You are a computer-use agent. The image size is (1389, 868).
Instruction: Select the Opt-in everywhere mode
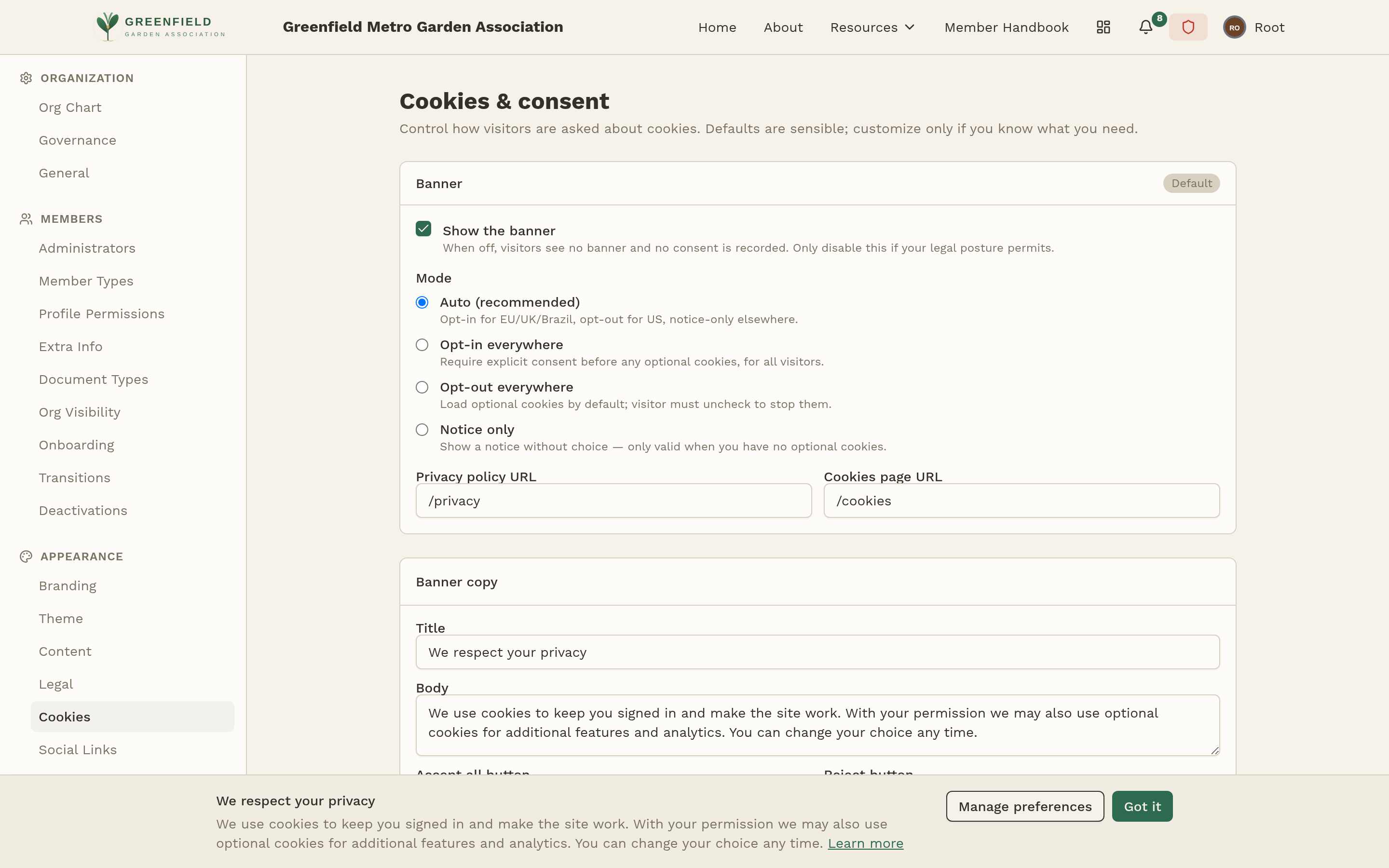422,344
